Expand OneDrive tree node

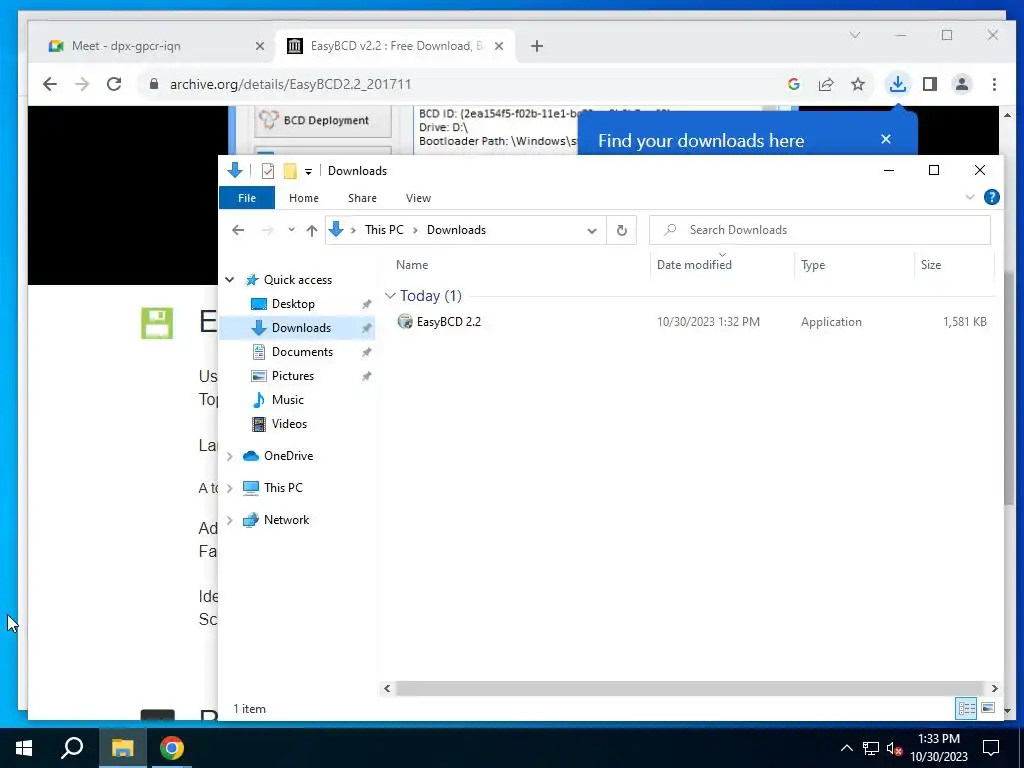point(229,456)
